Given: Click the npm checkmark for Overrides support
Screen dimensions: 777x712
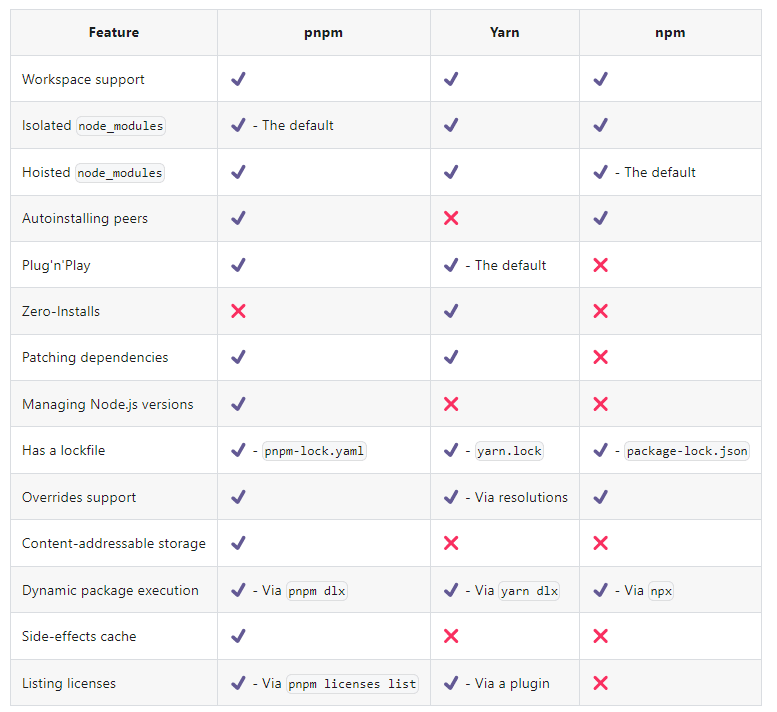Looking at the screenshot, I should [601, 496].
